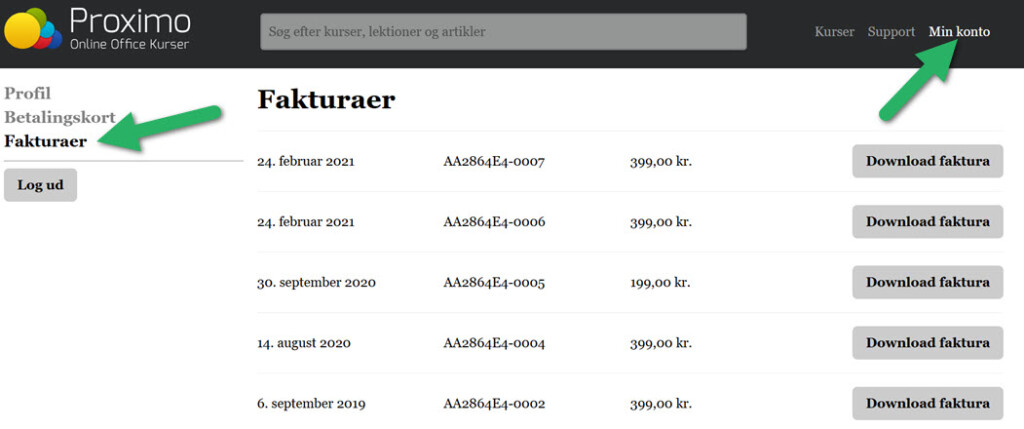Click the Proximo colored circles logo
Viewport: 1024px width, 429px height.
(33, 29)
